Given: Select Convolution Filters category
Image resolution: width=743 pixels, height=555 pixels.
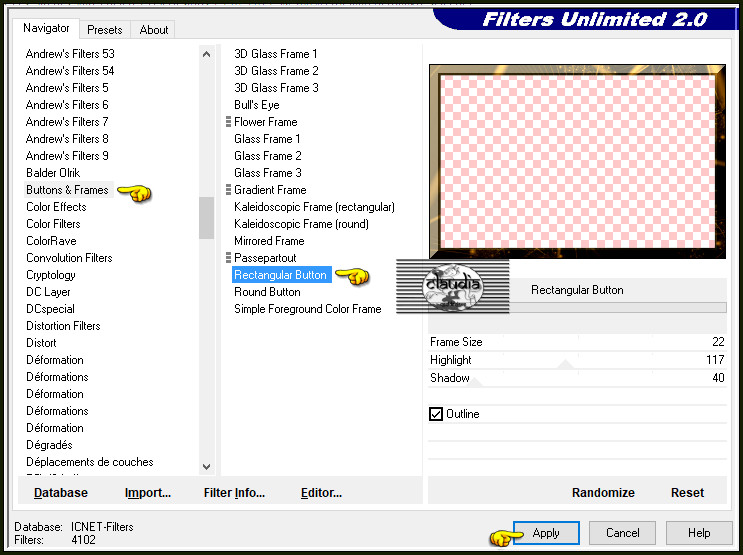Looking at the screenshot, I should (x=69, y=258).
